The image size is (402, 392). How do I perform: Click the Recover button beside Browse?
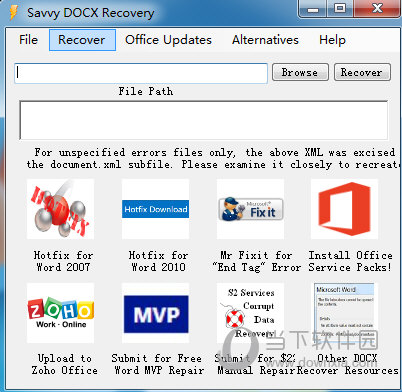click(362, 72)
